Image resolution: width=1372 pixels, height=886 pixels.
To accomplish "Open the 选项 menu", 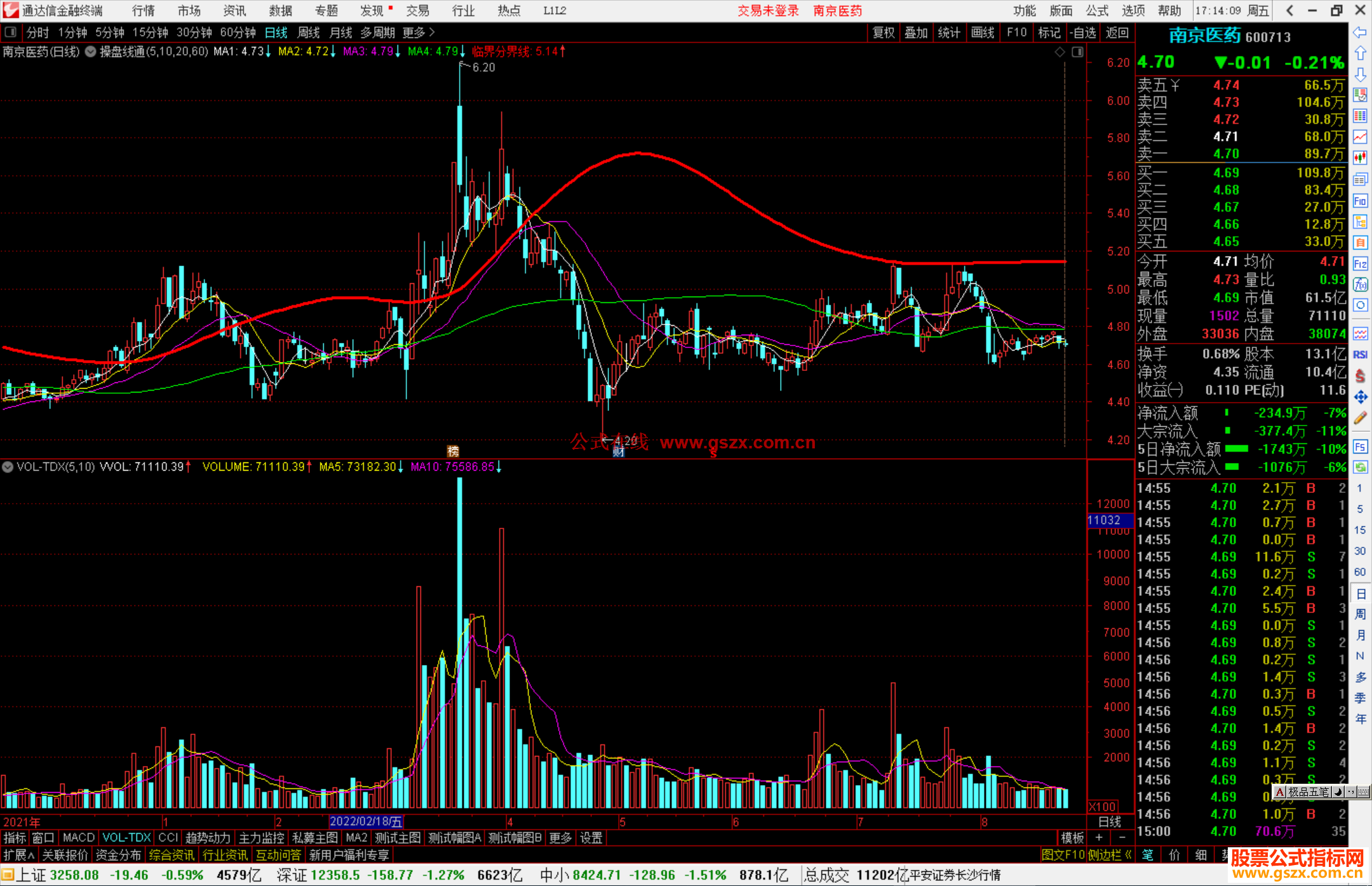I will point(1133,11).
